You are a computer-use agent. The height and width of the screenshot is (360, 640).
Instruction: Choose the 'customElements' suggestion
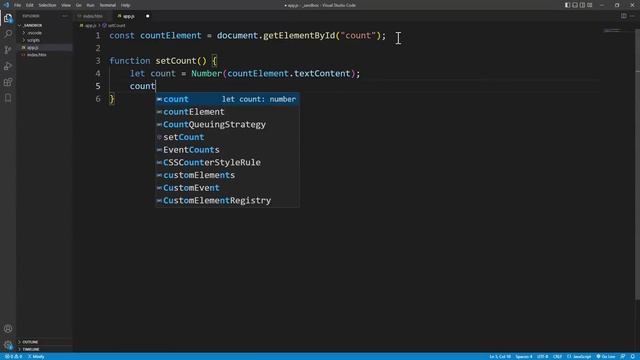point(227,175)
